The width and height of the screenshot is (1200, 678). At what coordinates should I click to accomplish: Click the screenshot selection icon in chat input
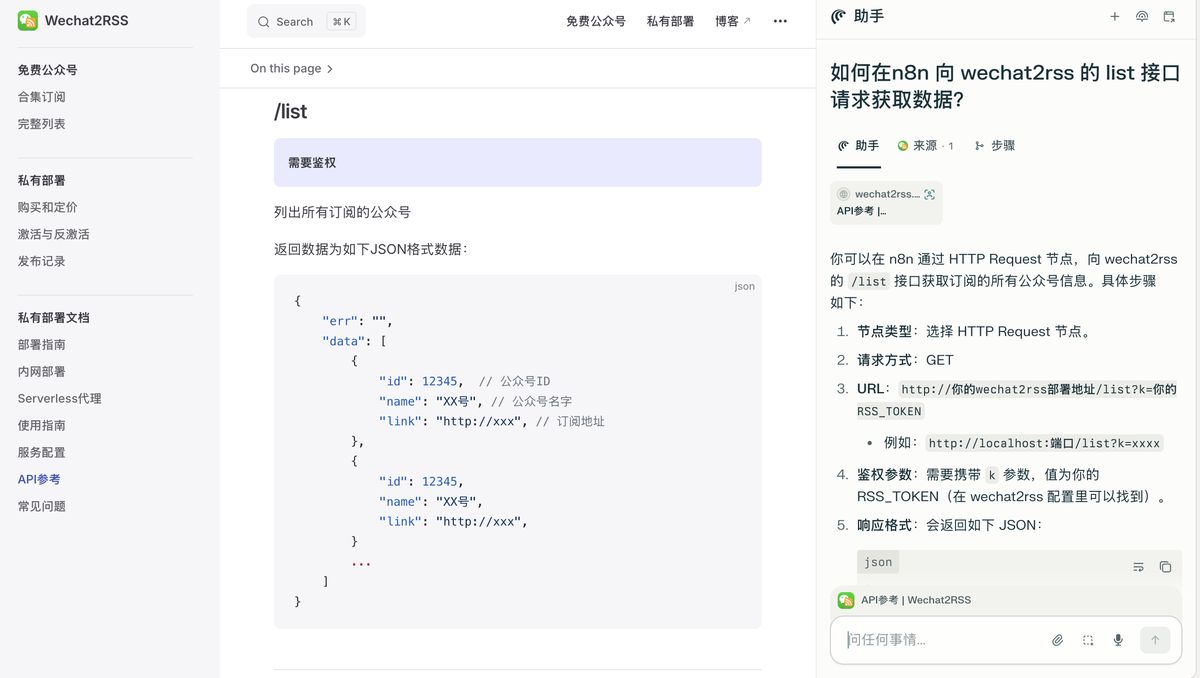1087,639
